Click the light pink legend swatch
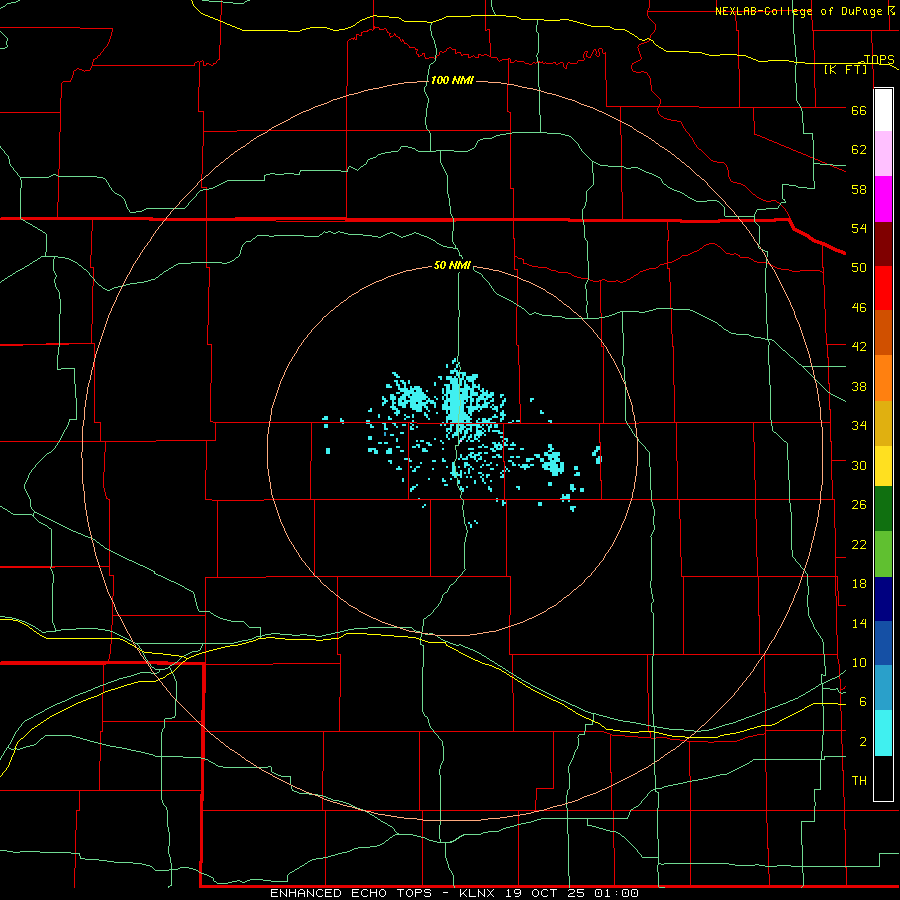Viewport: 900px width, 900px height. (883, 154)
